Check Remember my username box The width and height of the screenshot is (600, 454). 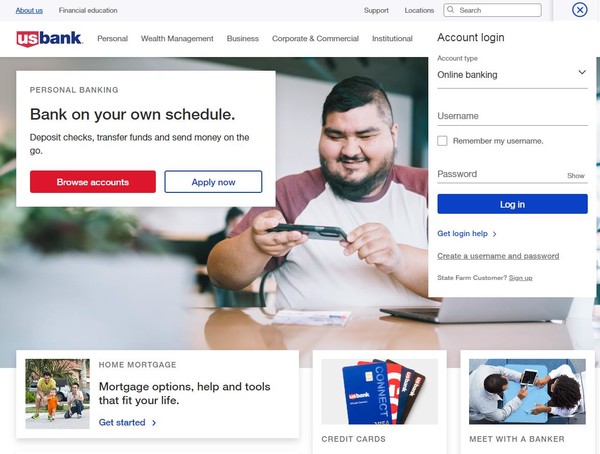click(442, 141)
